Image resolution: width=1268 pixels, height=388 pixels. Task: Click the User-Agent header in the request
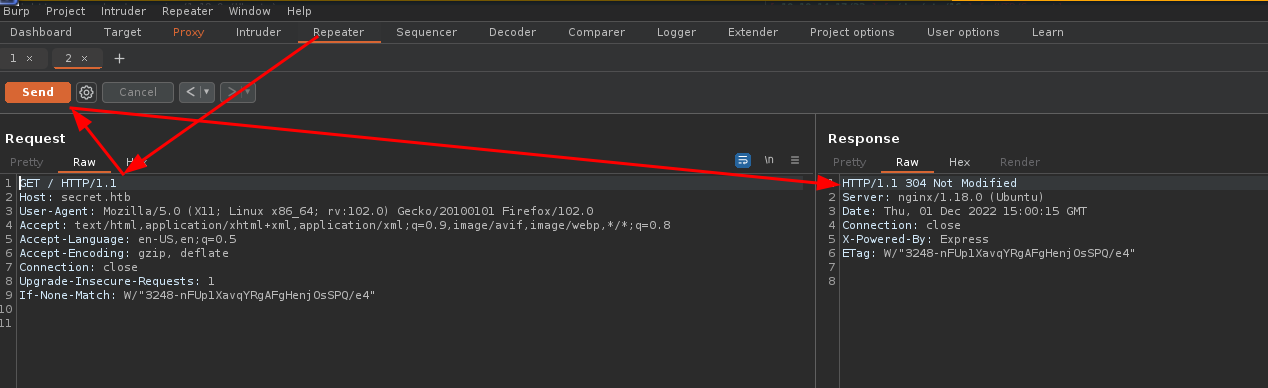306,211
